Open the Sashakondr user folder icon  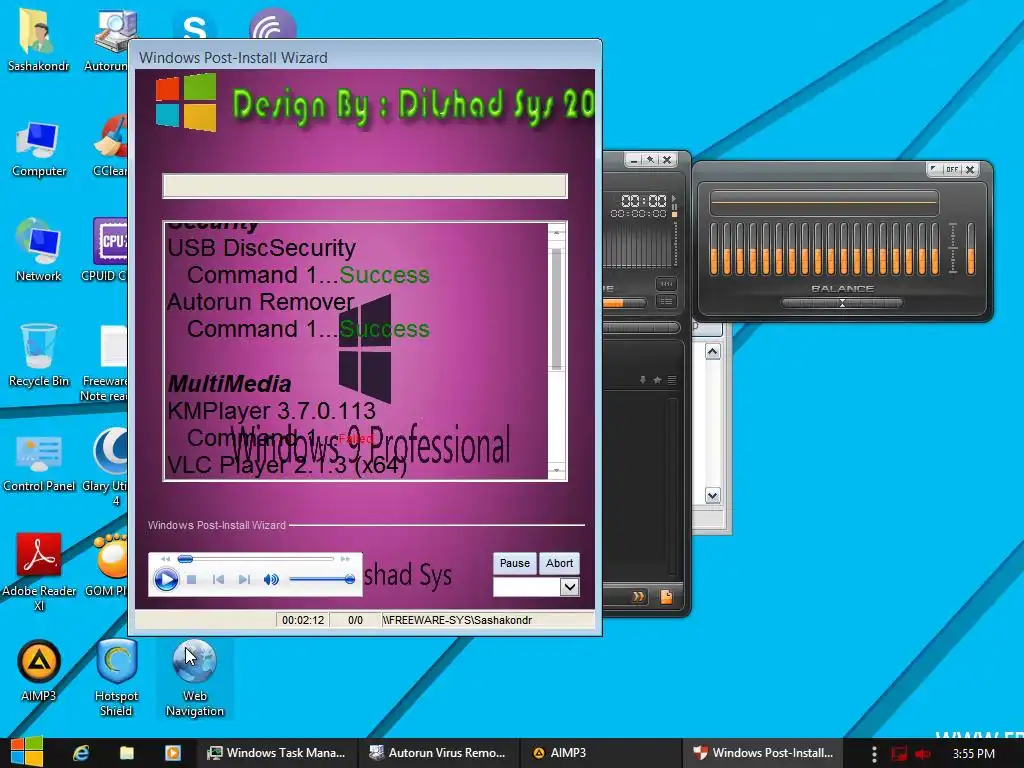39,39
